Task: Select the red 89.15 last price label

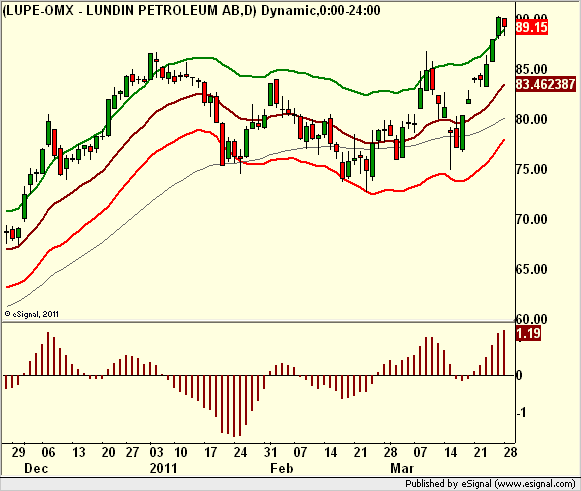Action: pyautogui.click(x=532, y=27)
